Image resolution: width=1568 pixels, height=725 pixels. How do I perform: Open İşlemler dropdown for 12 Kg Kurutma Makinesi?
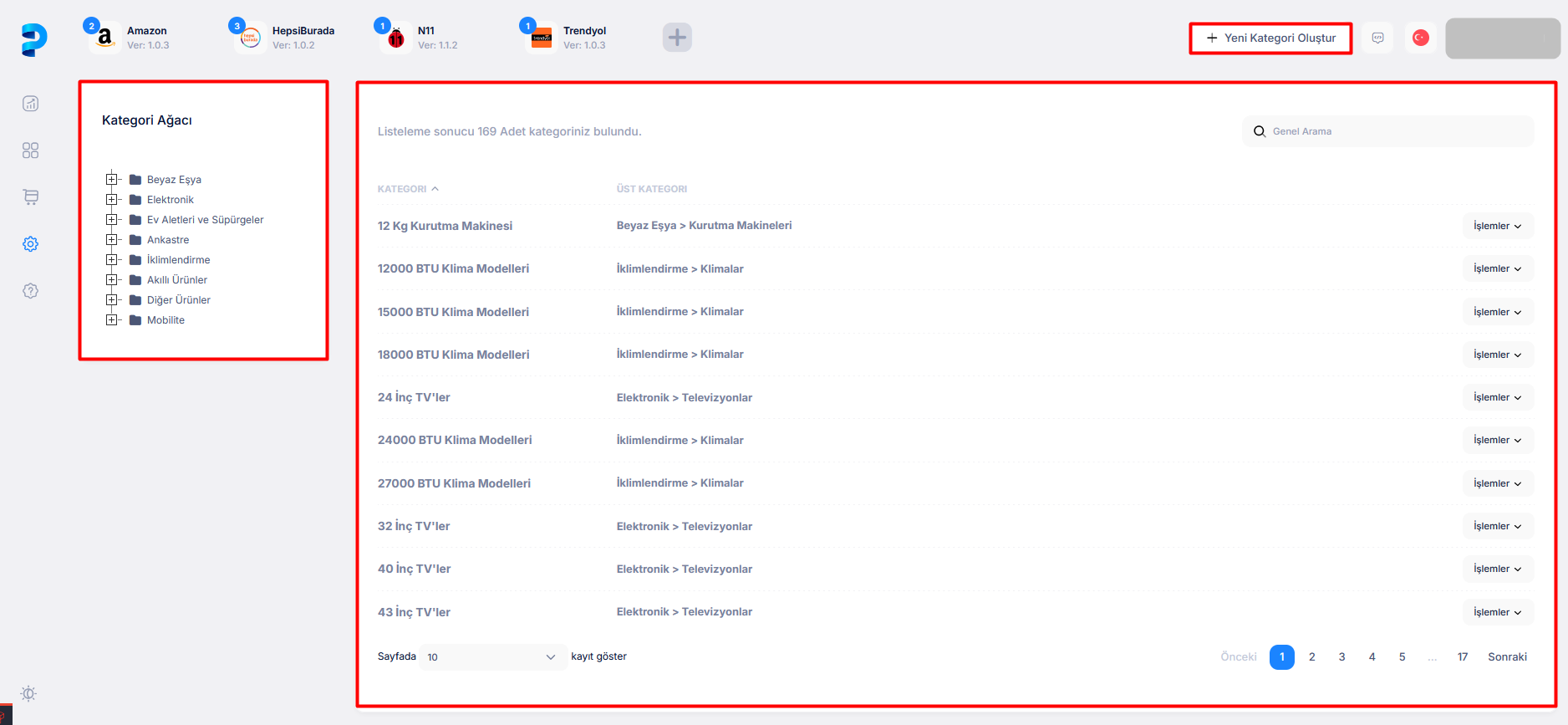click(x=1497, y=226)
